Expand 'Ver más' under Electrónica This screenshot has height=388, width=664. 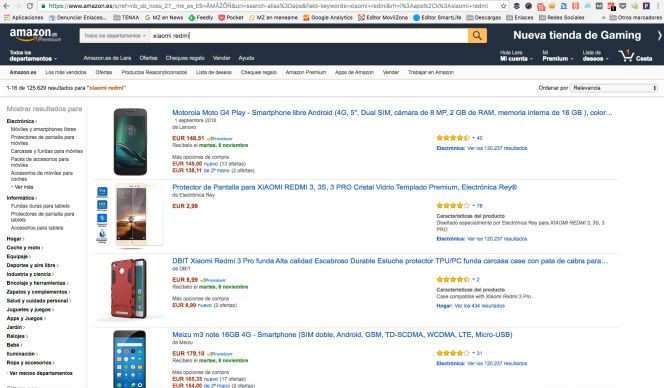tap(22, 187)
